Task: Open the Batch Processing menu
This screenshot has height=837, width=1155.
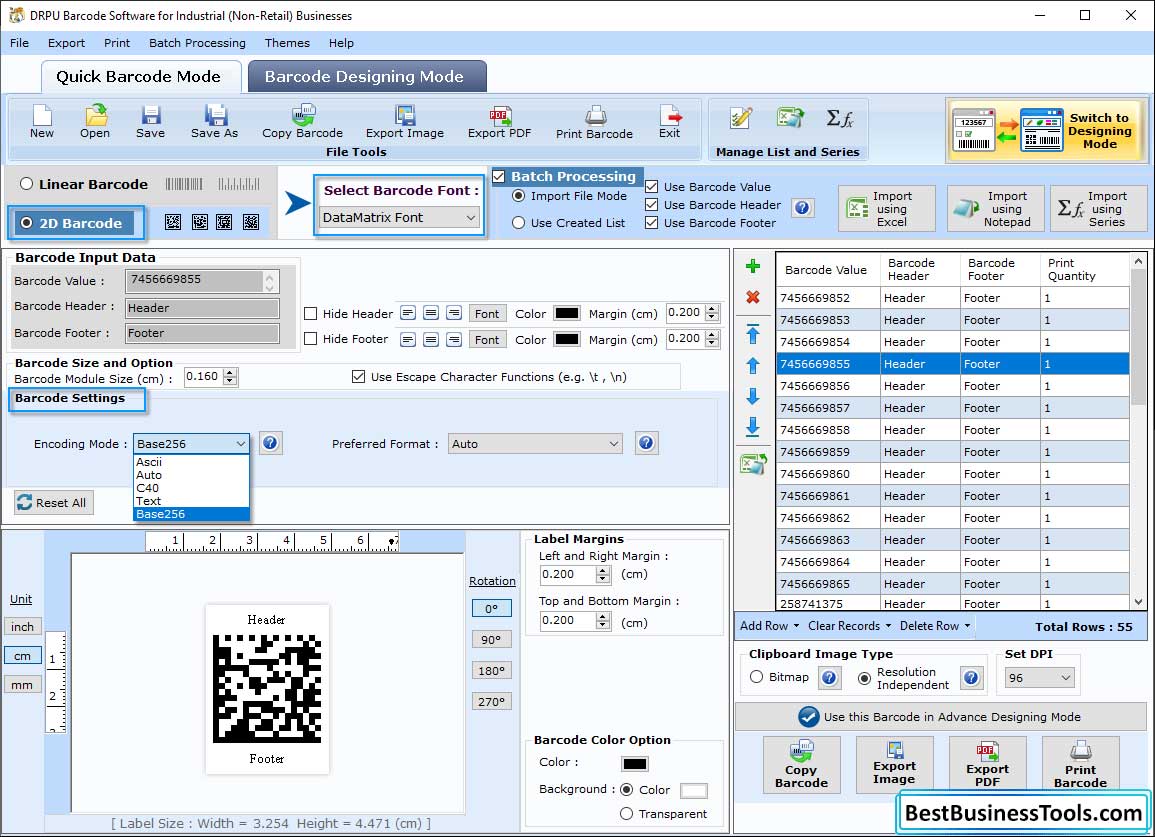Action: point(197,43)
